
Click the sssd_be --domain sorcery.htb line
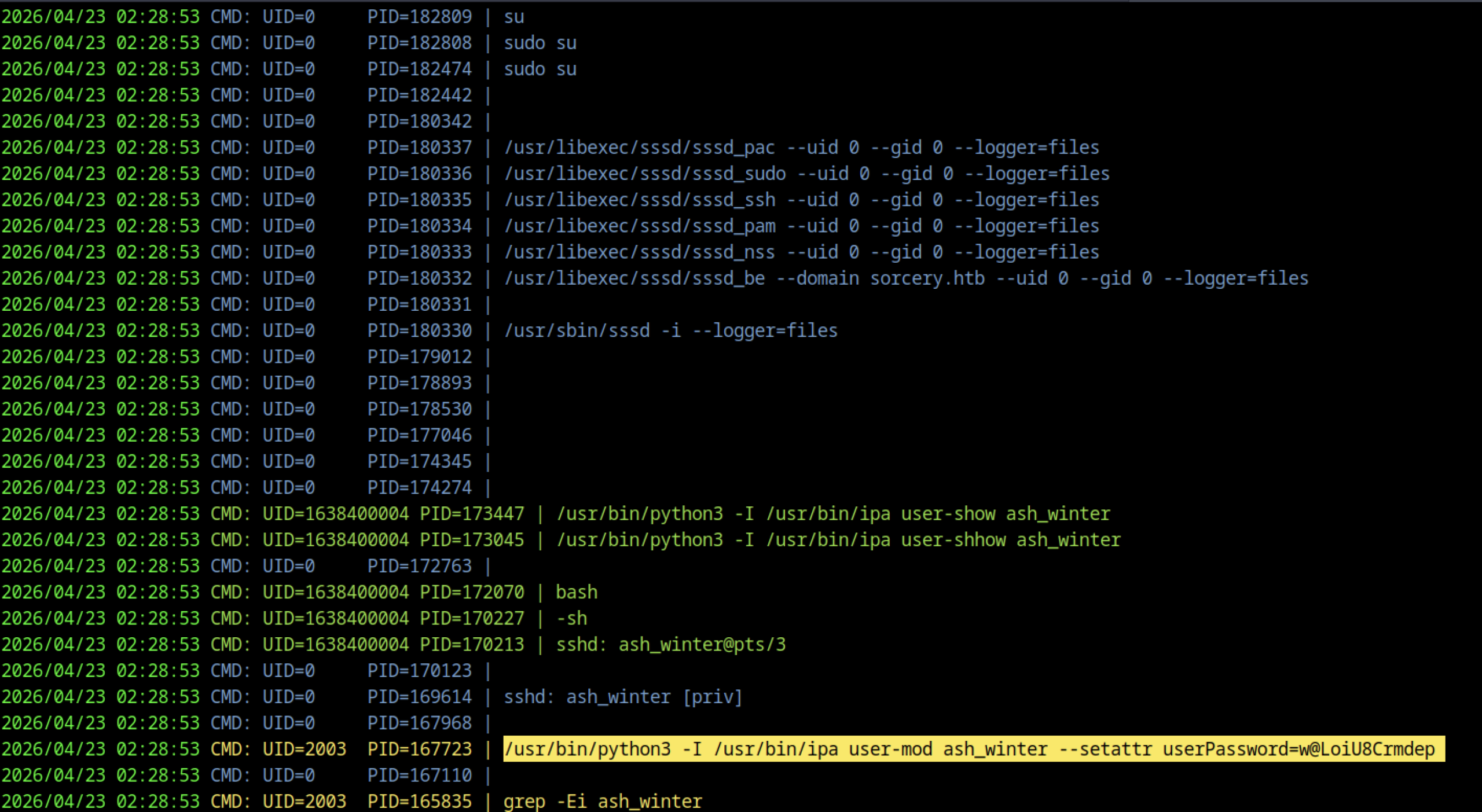point(905,278)
